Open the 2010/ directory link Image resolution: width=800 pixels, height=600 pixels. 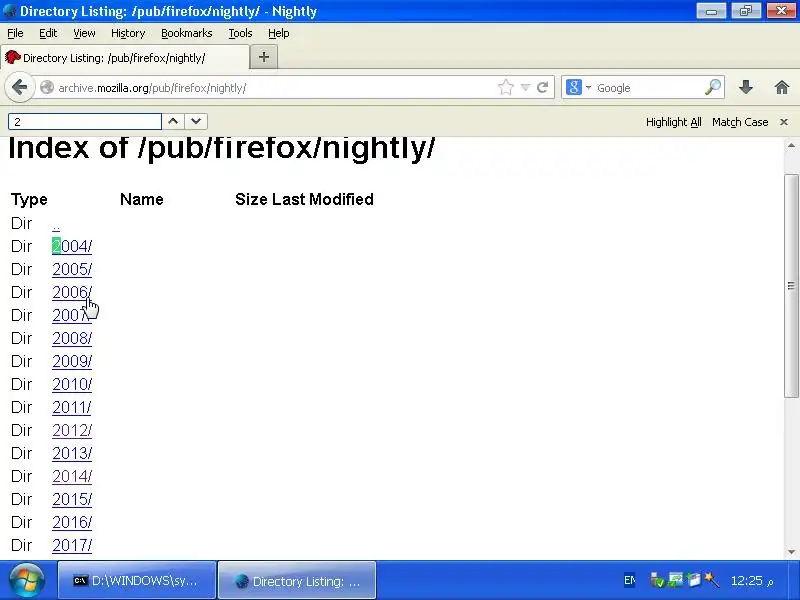coord(72,384)
